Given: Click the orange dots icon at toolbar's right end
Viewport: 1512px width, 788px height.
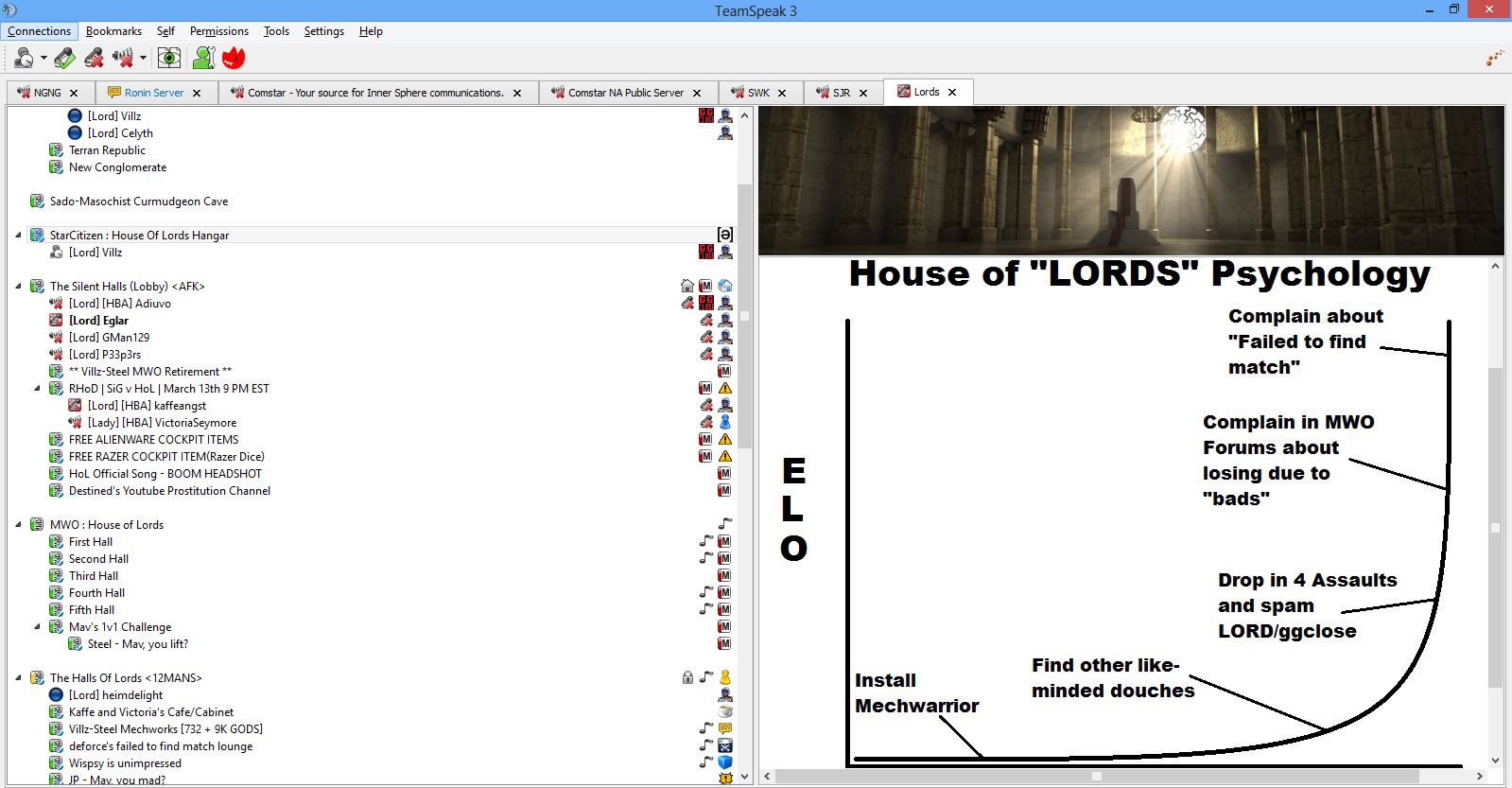Looking at the screenshot, I should coord(1495,59).
